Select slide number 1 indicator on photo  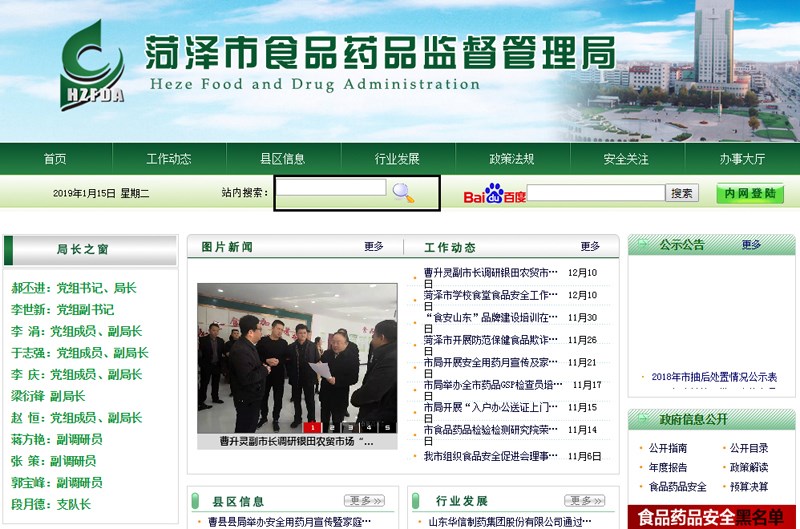(x=313, y=427)
